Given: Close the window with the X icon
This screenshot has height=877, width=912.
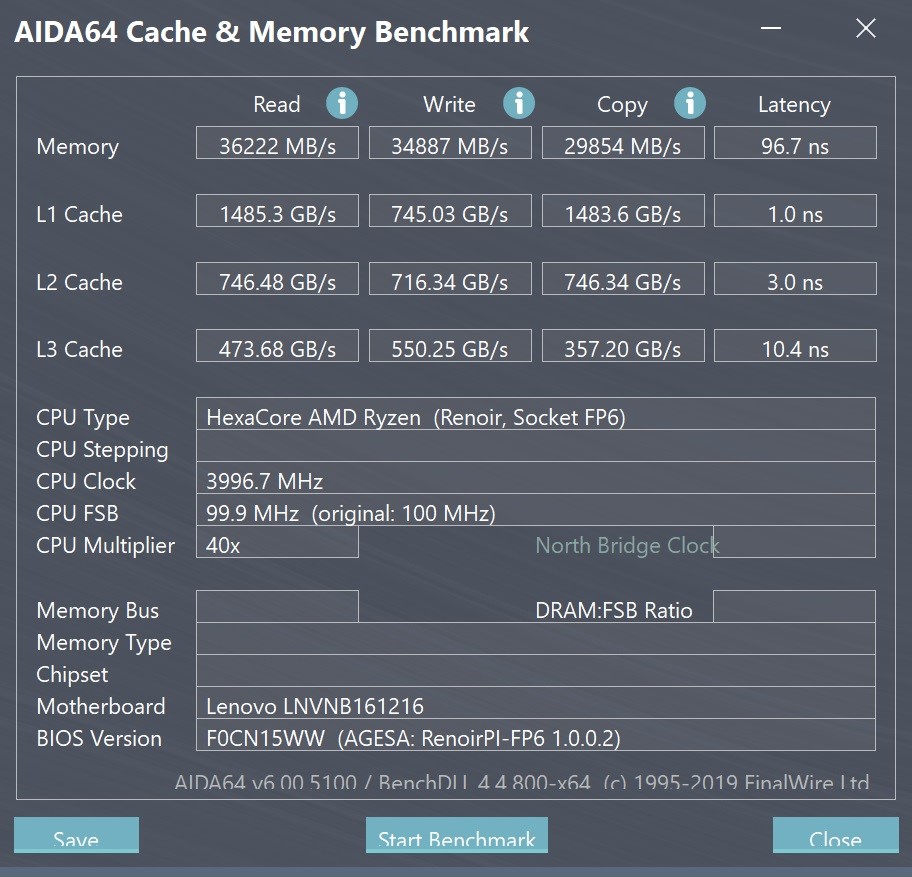Looking at the screenshot, I should pyautogui.click(x=866, y=28).
